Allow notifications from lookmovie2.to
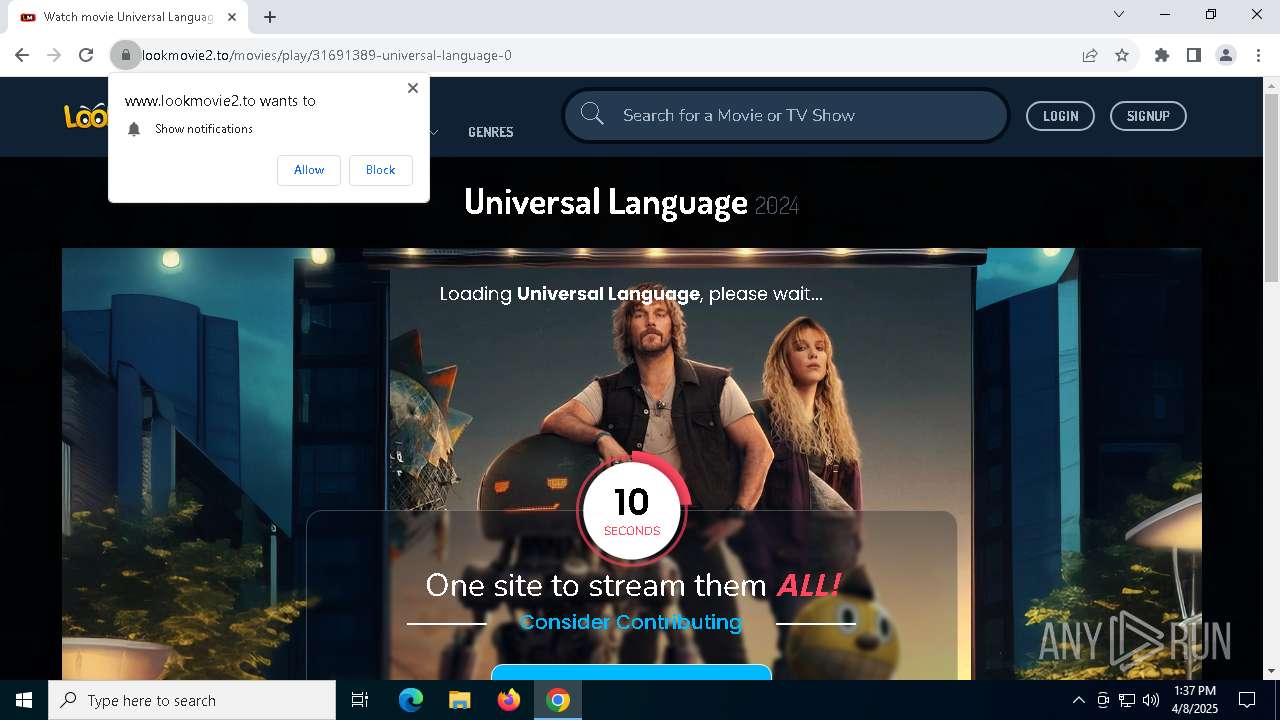 point(309,170)
